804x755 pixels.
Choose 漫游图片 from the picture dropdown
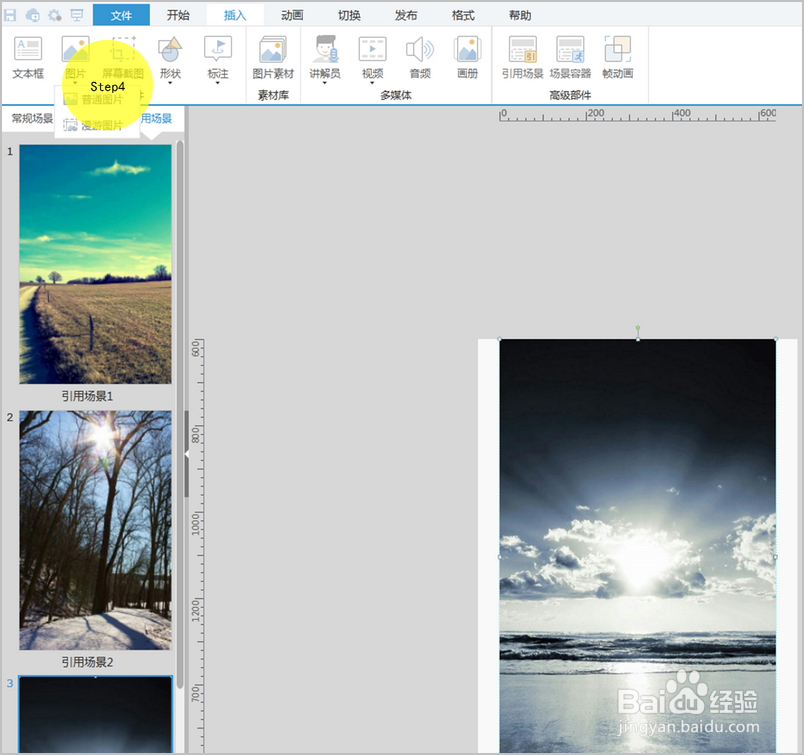(x=97, y=125)
